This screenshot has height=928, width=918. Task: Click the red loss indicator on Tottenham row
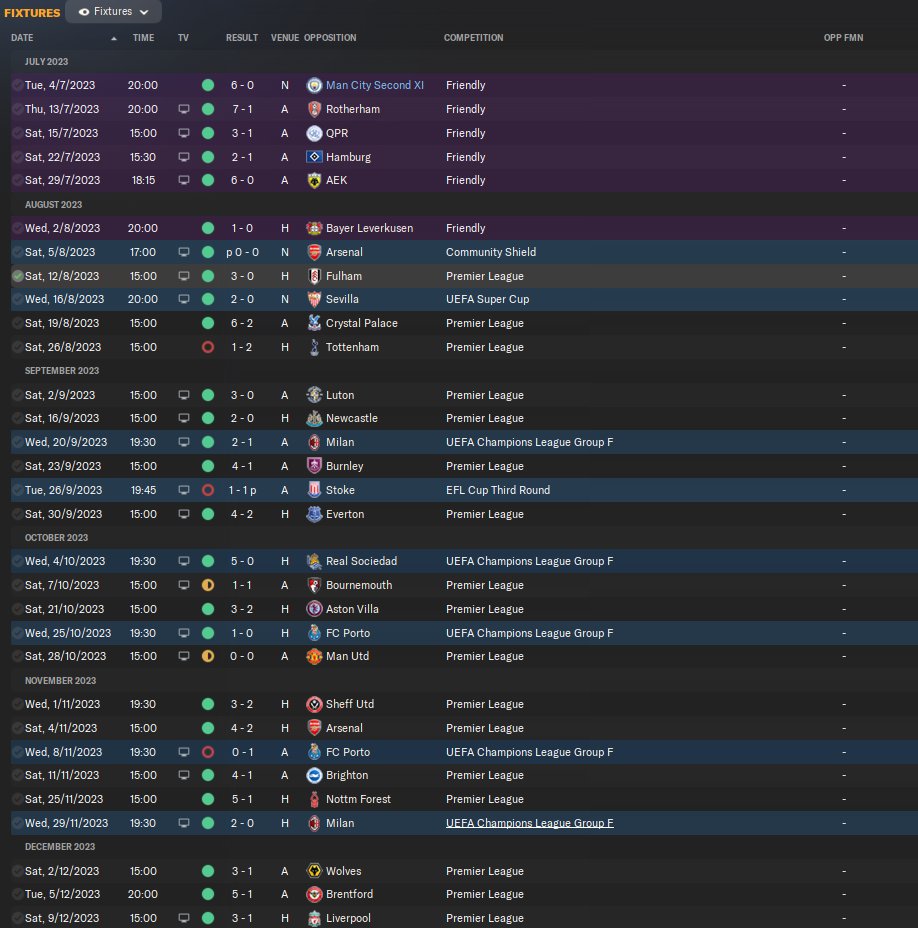tap(208, 347)
